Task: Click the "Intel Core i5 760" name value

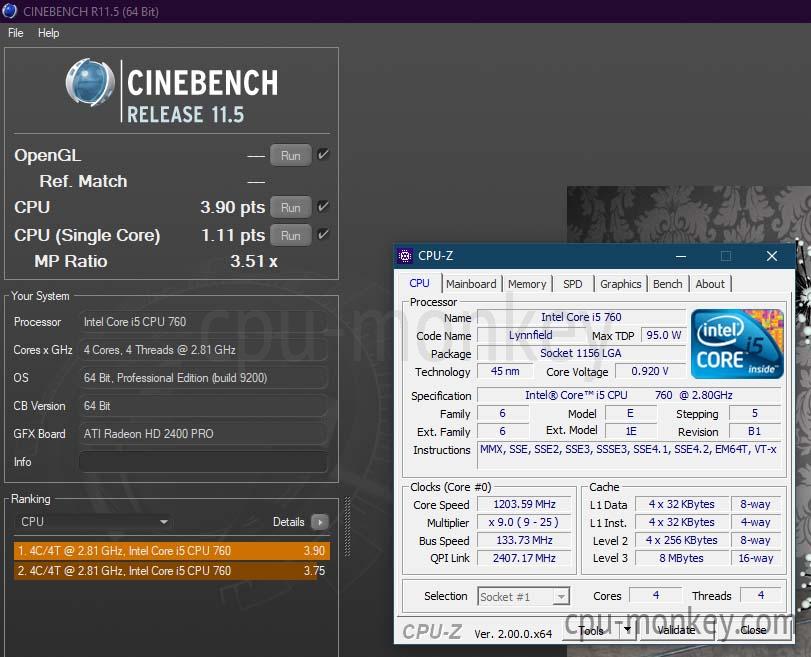Action: pos(581,317)
